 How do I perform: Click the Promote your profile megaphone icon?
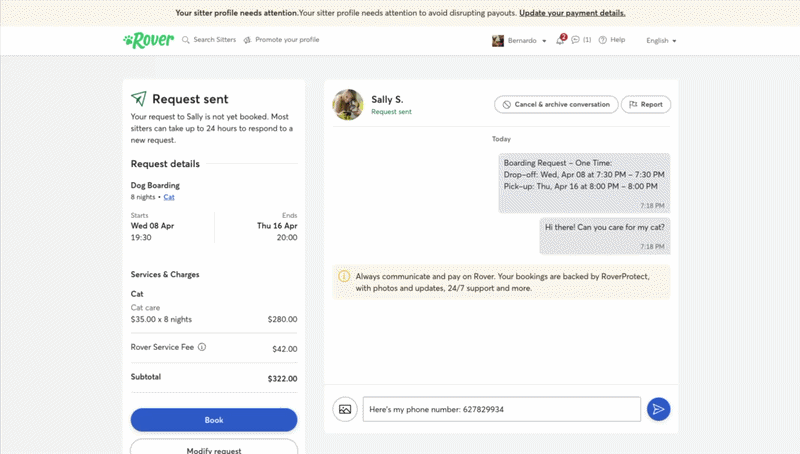[247, 40]
